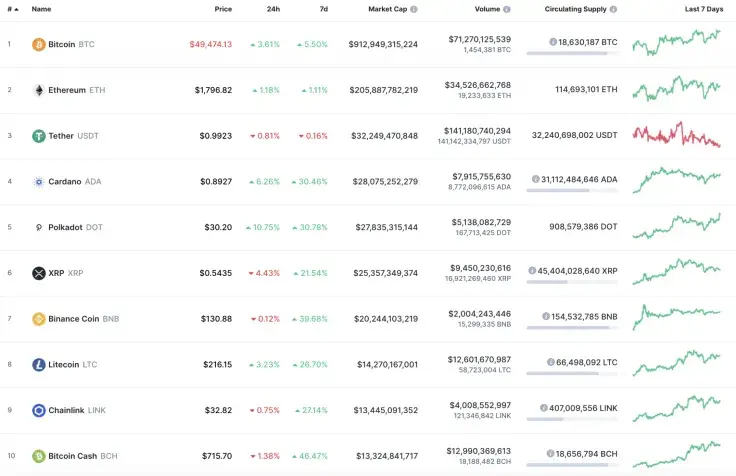This screenshot has width=736, height=476.
Task: Open Ethereum's 7-day sparkline chart
Action: (x=676, y=88)
